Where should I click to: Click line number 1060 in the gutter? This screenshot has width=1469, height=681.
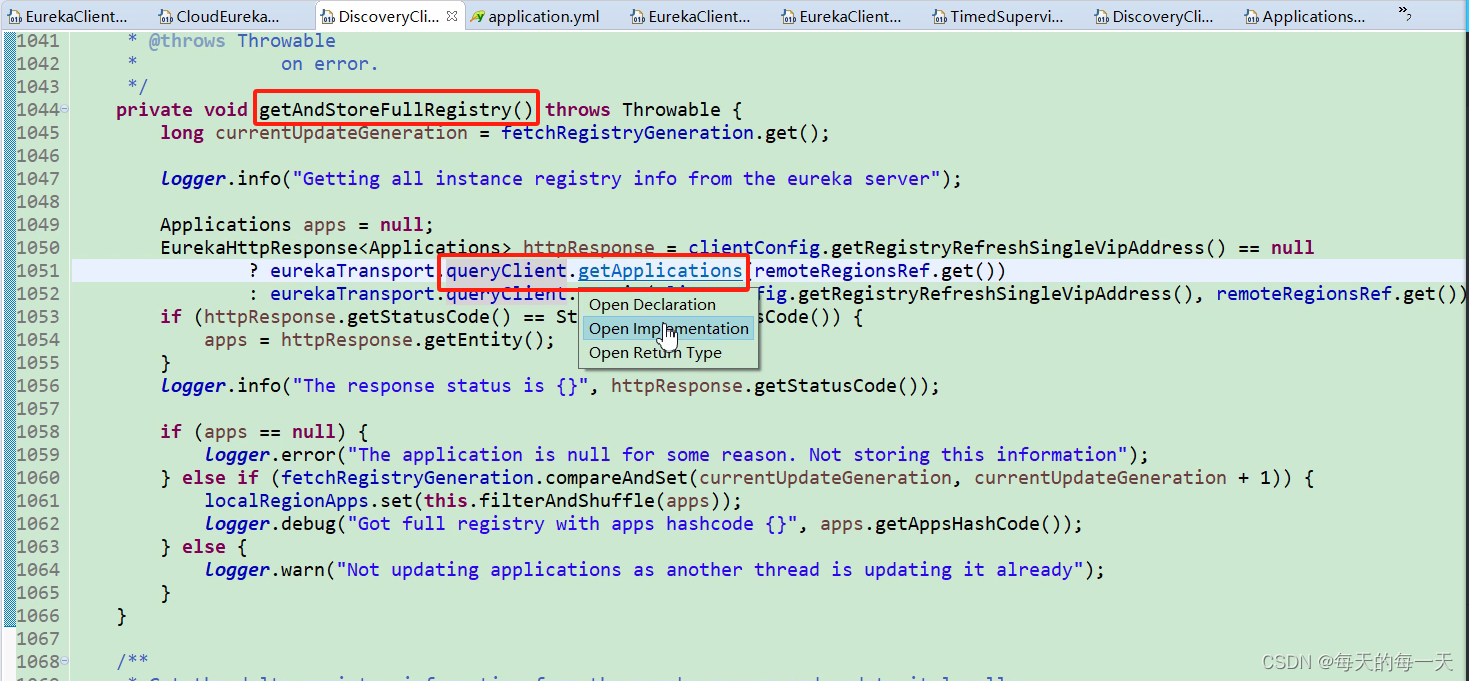coord(38,477)
